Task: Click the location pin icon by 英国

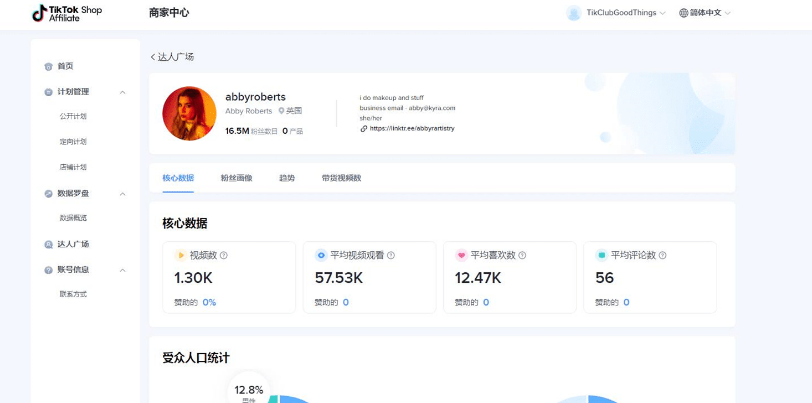Action: point(281,111)
